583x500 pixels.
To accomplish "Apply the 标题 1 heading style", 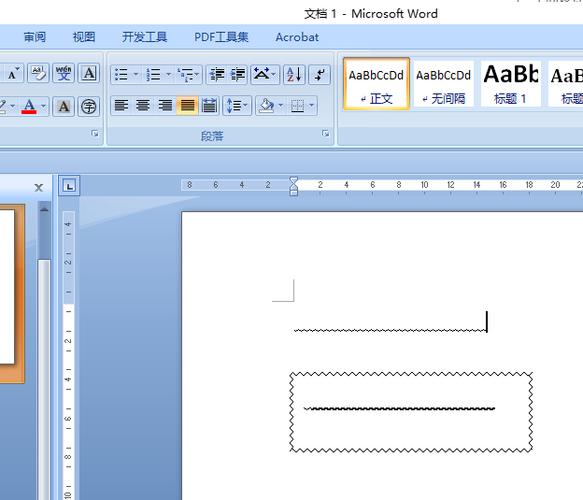I will [x=510, y=84].
